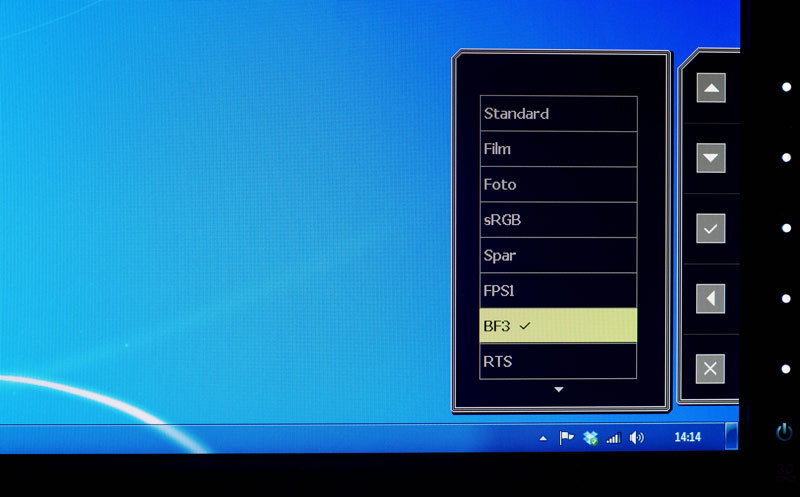This screenshot has width=800, height=497.
Task: Click the Show desktop taskbar button
Action: 731,436
